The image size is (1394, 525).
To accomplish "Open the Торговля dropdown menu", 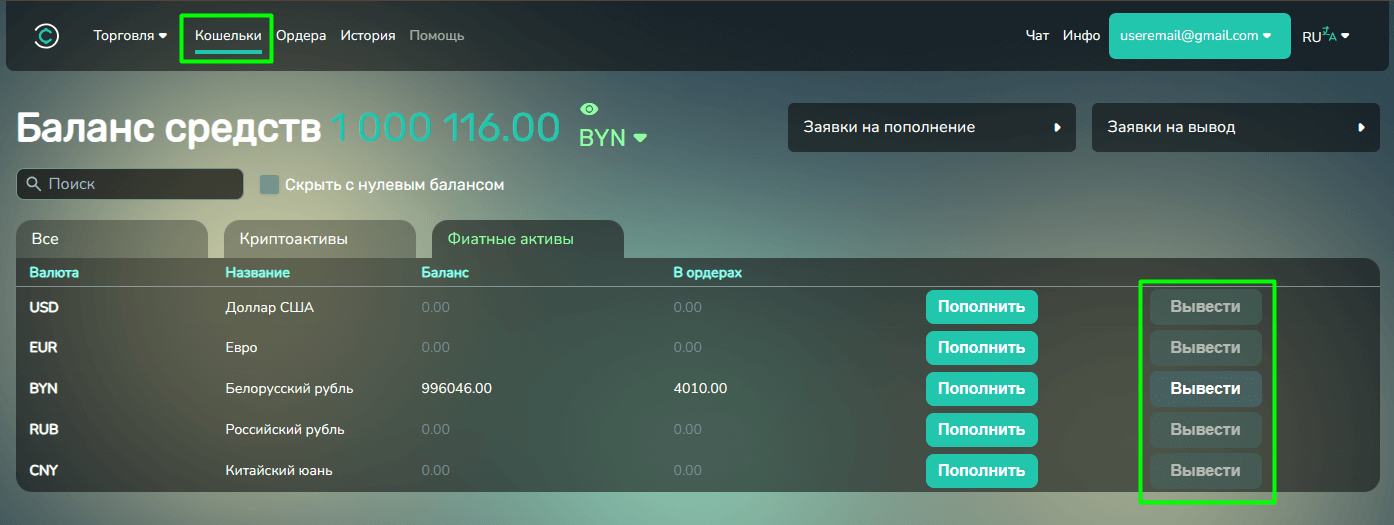I will [130, 36].
